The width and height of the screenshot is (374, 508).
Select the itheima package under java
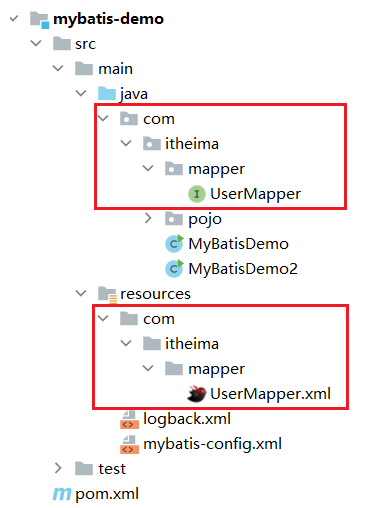click(x=192, y=144)
